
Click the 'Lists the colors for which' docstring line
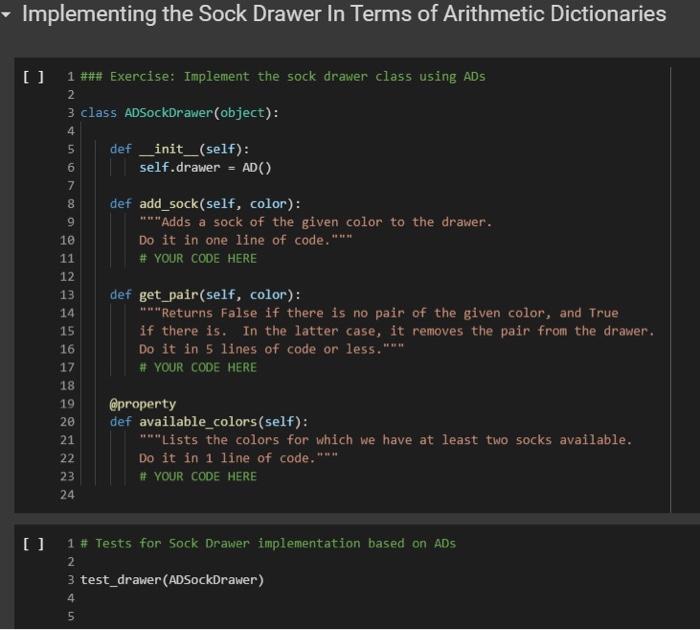point(386,440)
